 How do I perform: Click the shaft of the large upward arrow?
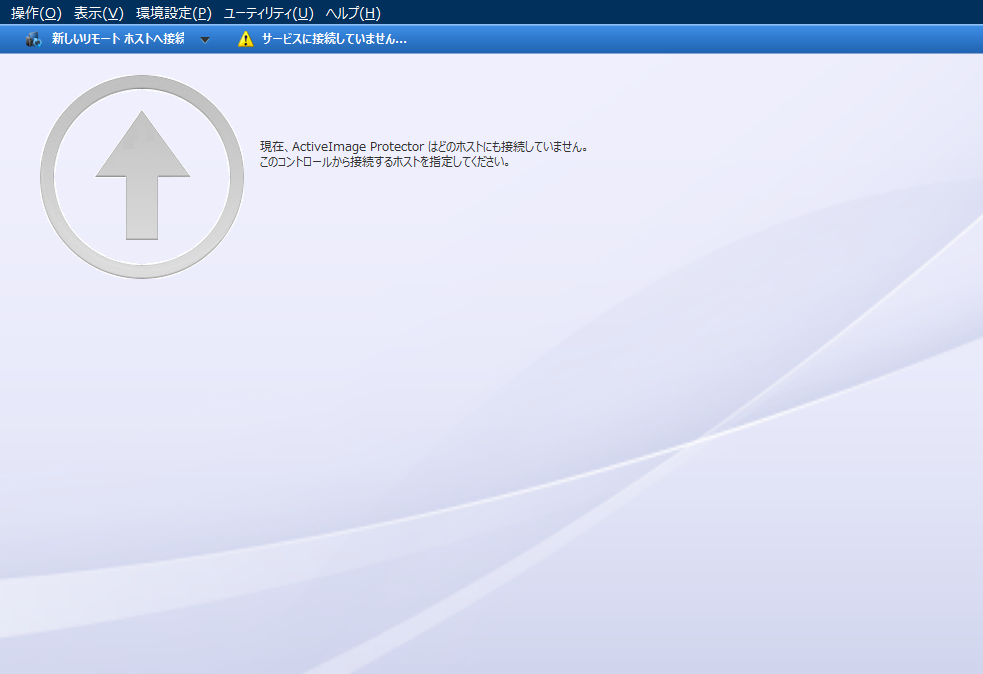142,208
